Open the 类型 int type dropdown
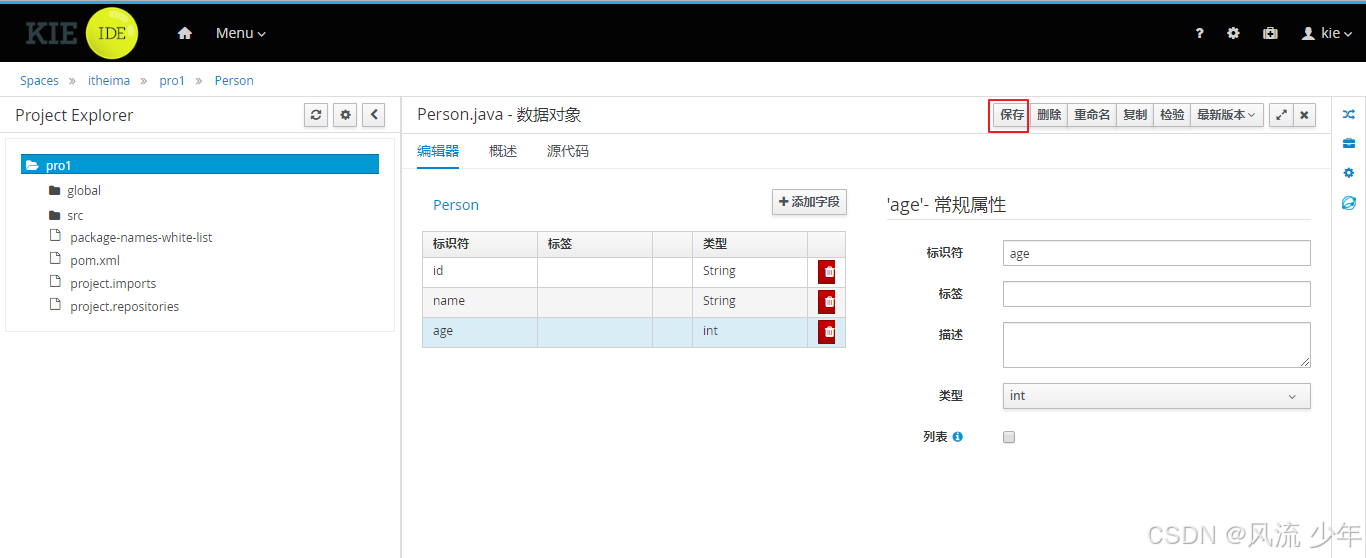1366x558 pixels. click(x=1156, y=396)
